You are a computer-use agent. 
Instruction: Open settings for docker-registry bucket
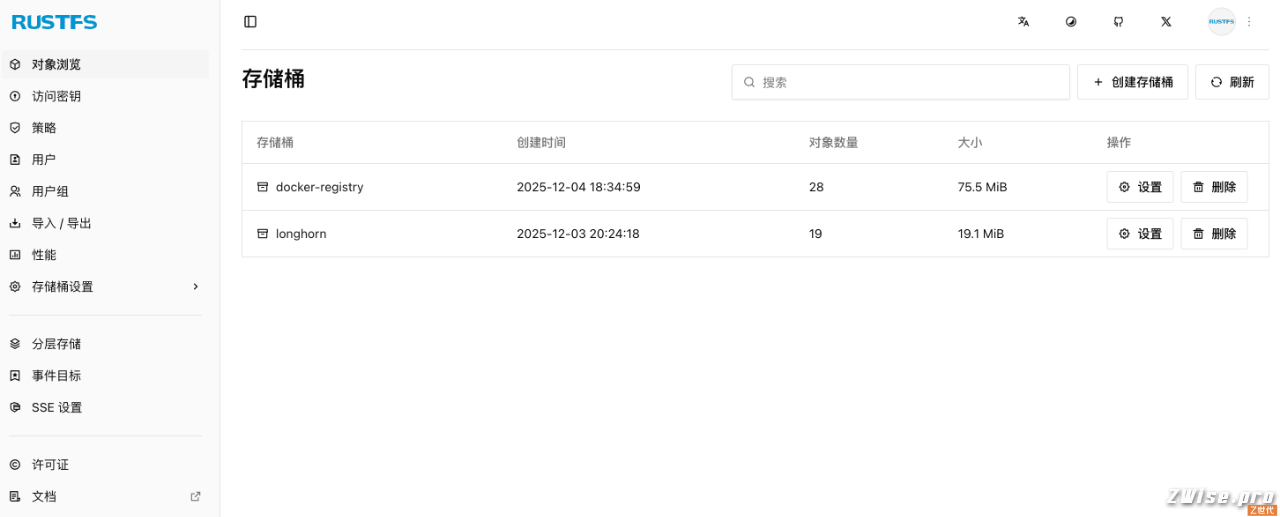(1139, 187)
